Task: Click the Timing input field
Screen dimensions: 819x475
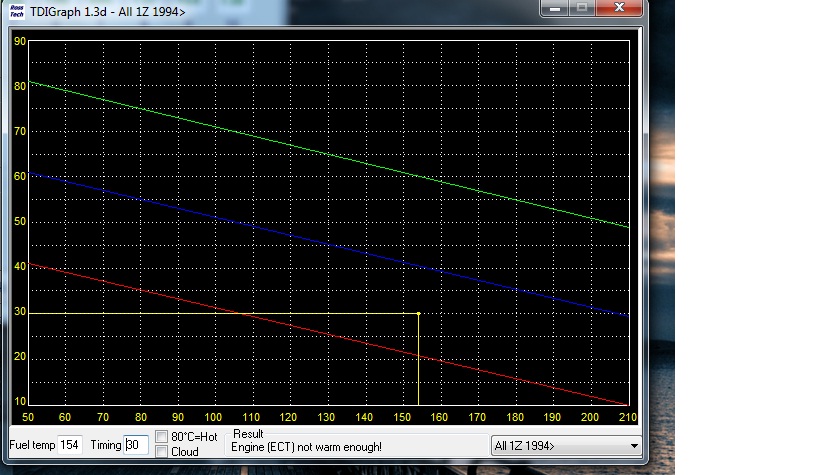Action: (135, 445)
